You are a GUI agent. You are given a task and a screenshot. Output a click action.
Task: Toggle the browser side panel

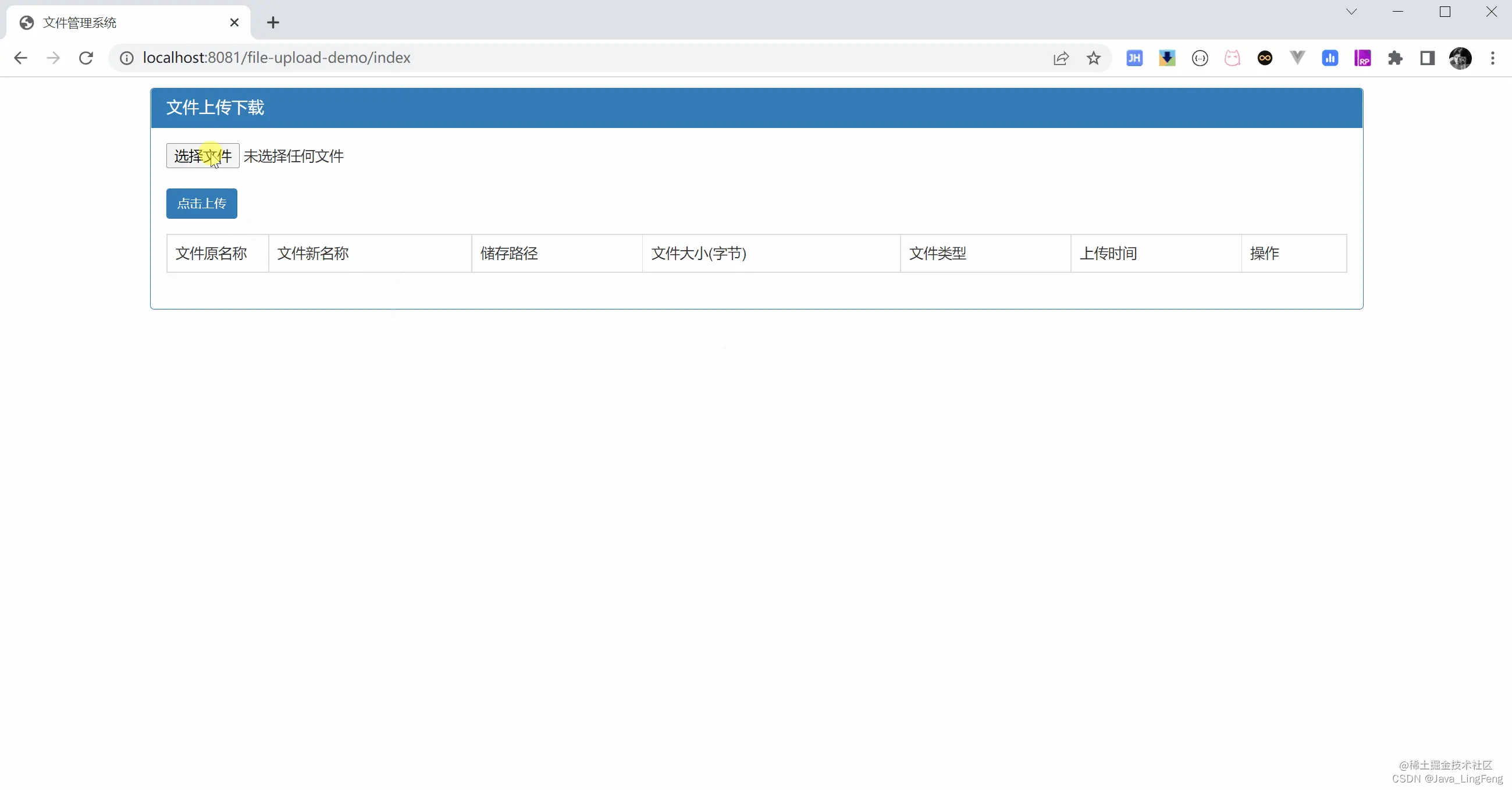(x=1427, y=58)
